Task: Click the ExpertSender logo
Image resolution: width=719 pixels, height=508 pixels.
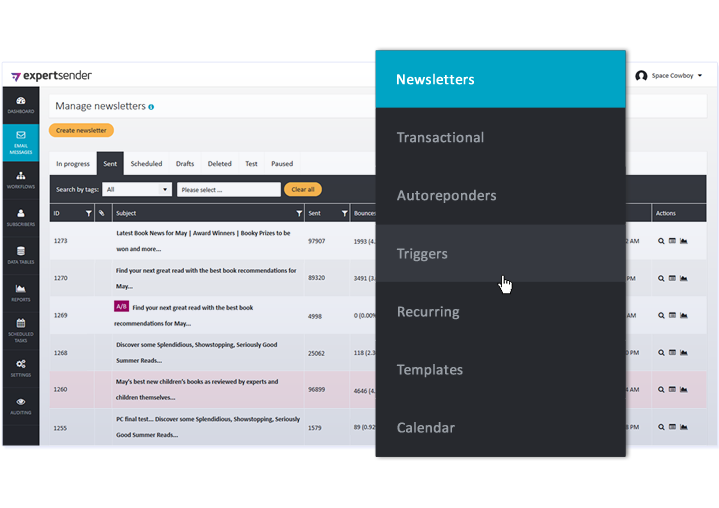Action: (51, 76)
